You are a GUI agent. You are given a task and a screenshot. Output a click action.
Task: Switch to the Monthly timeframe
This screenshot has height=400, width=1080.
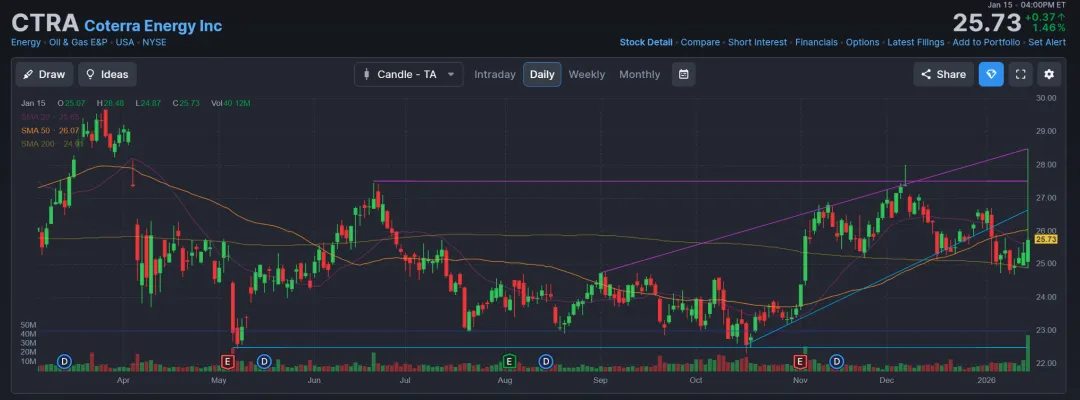tap(639, 74)
